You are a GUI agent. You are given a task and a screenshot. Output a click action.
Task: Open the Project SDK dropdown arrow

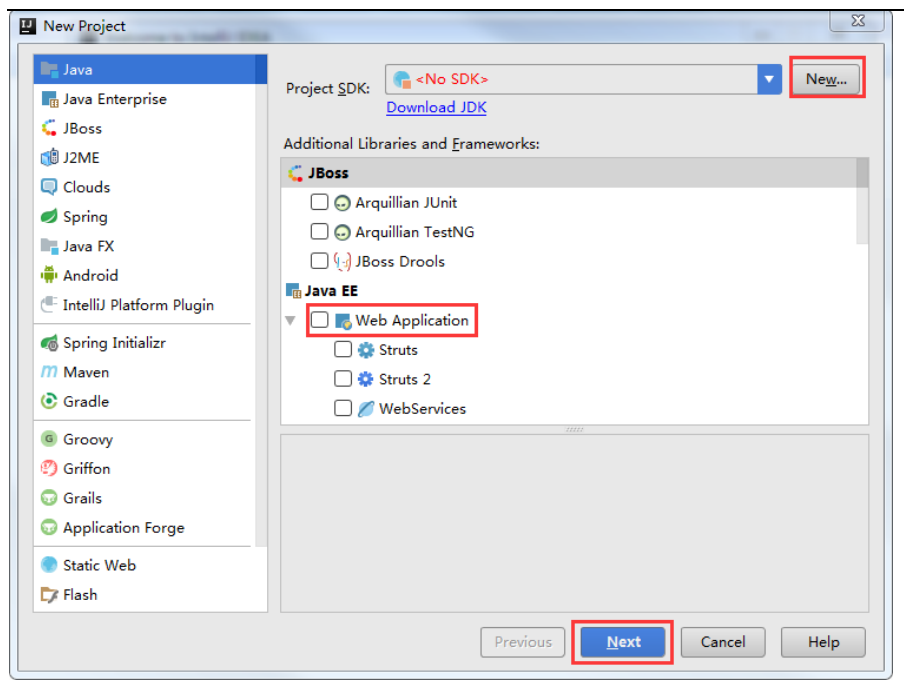pos(769,80)
